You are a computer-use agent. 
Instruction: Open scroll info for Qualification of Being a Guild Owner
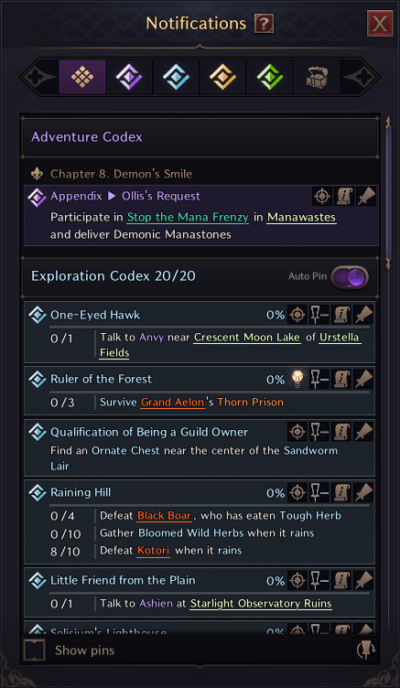pos(342,432)
